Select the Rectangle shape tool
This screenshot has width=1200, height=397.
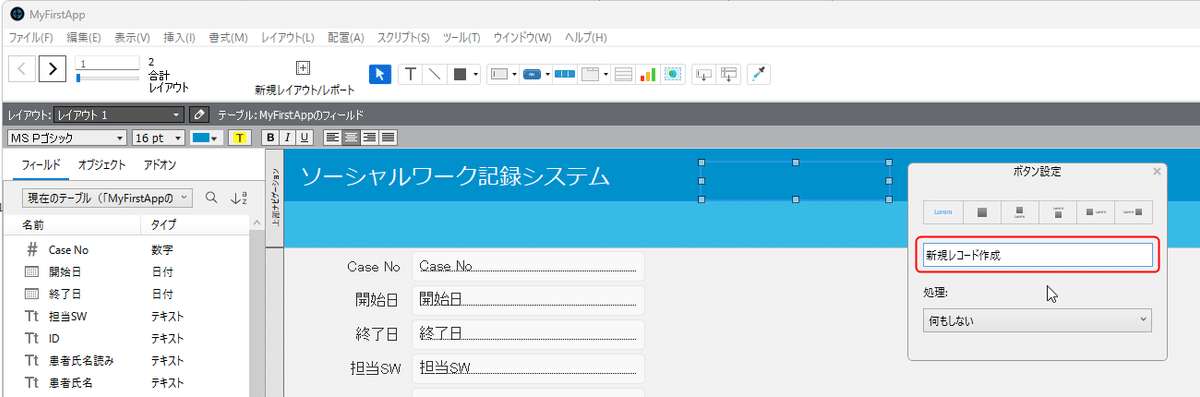click(460, 74)
